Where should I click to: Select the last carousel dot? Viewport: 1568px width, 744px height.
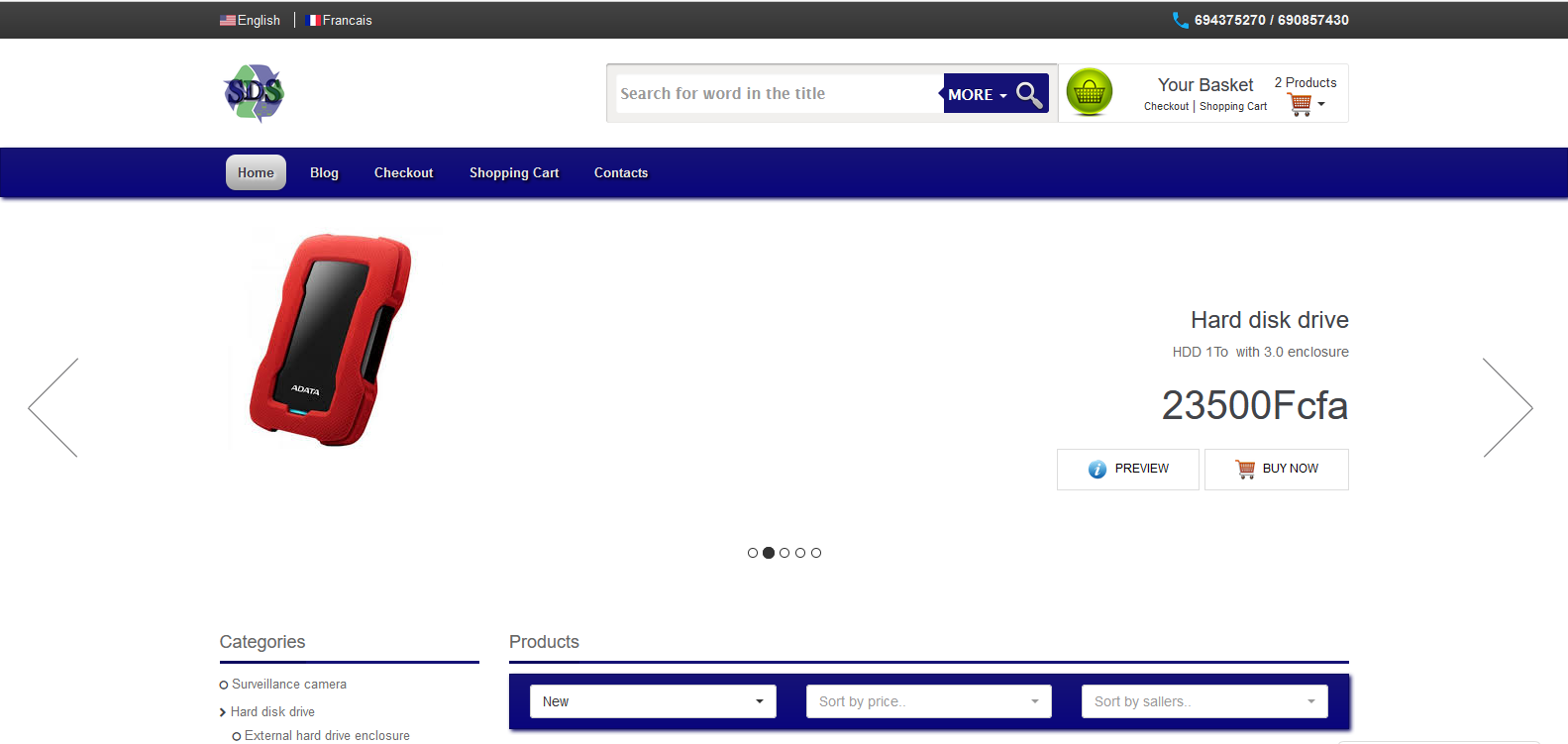[x=816, y=553]
